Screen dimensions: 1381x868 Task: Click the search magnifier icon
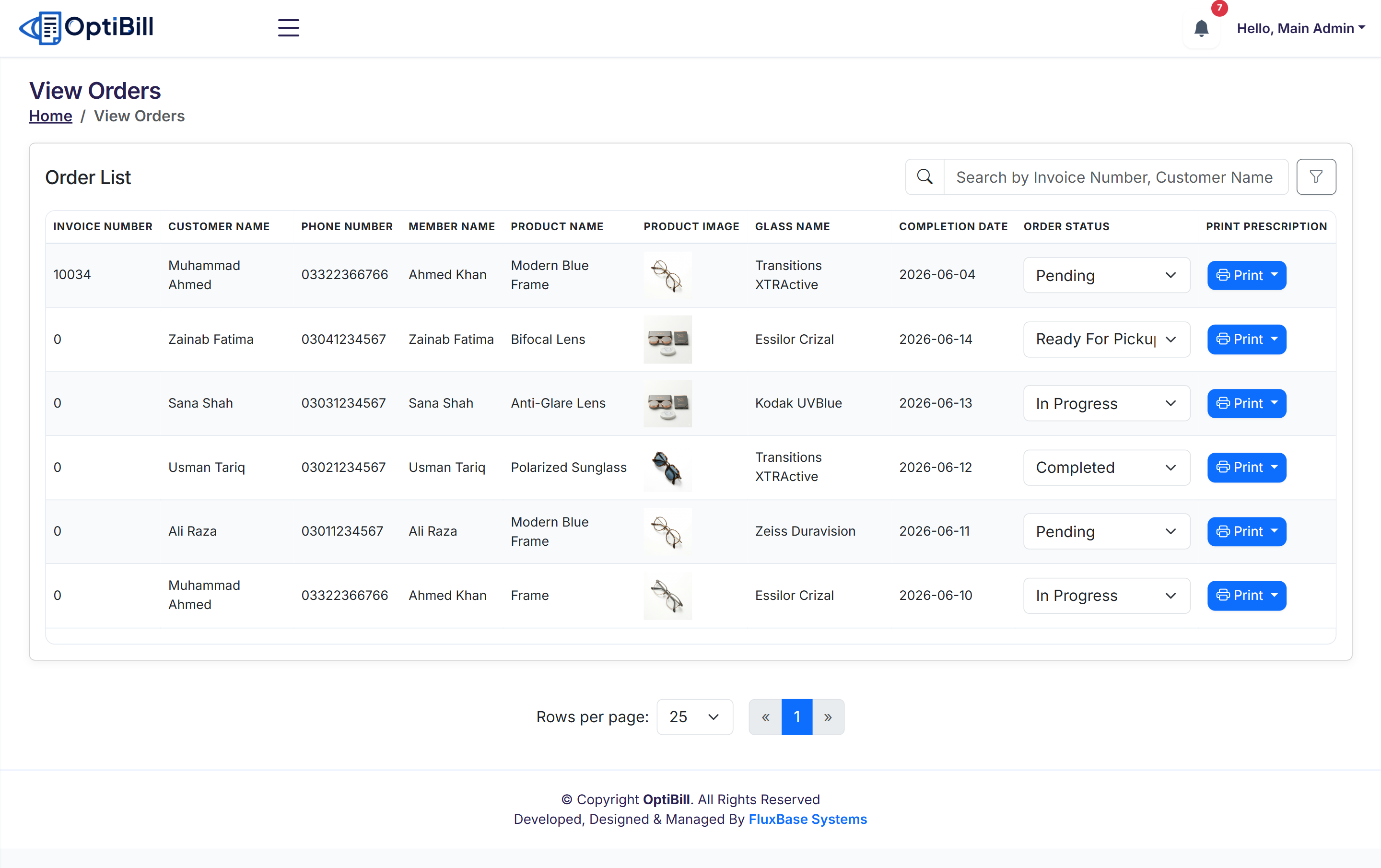pos(925,176)
